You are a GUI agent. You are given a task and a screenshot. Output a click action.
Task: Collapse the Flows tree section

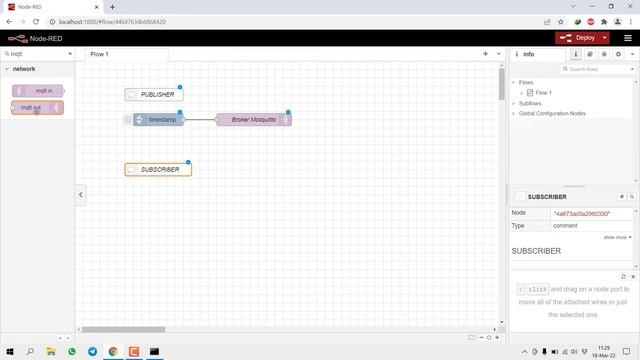(513, 82)
